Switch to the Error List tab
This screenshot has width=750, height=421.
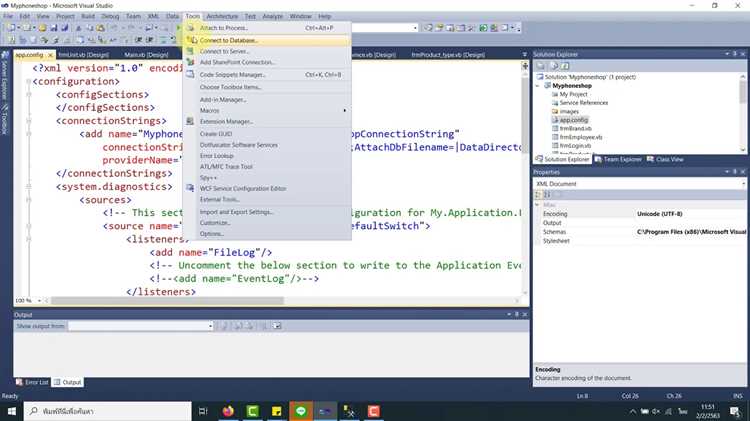point(32,382)
